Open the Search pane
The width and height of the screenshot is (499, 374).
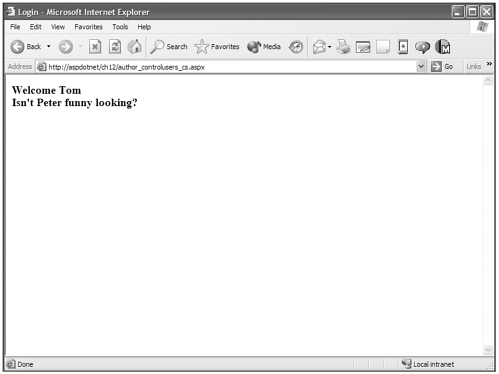click(x=169, y=47)
